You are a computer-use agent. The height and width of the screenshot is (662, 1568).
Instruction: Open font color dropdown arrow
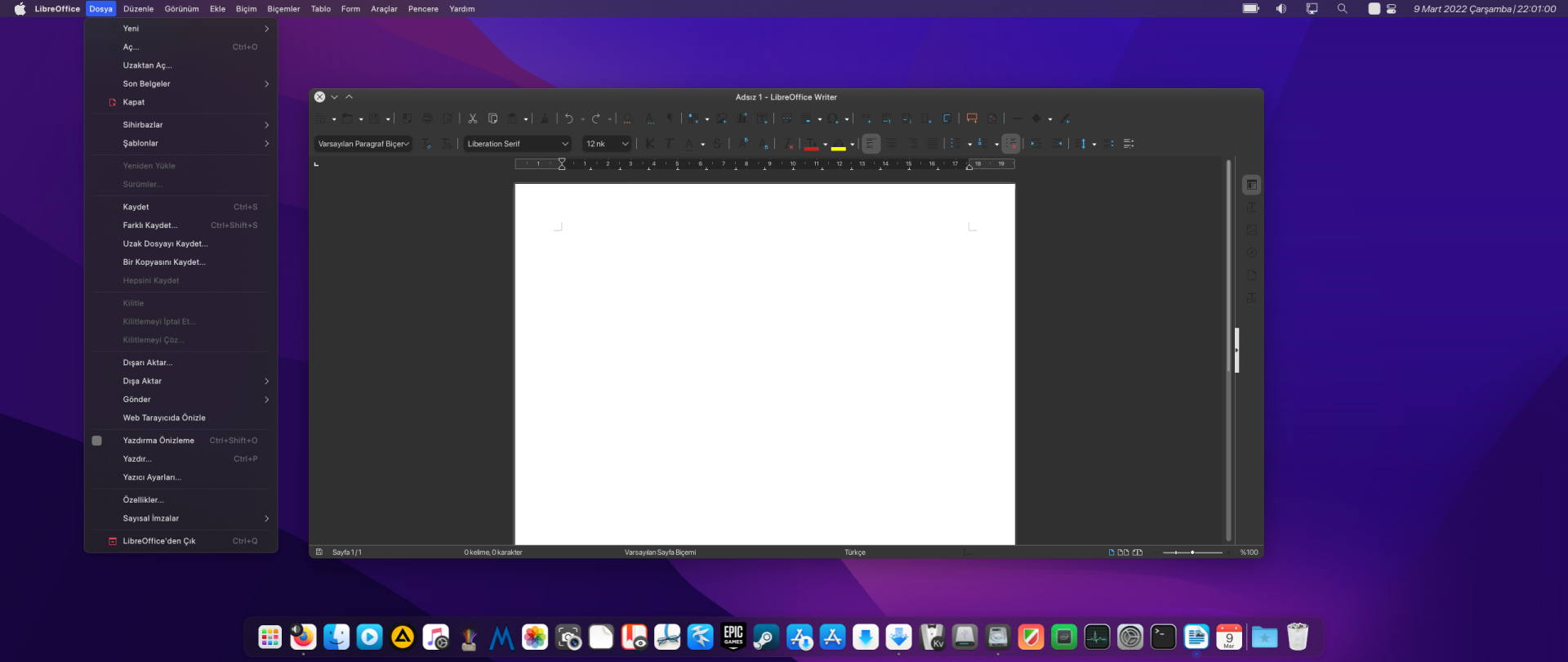tap(825, 145)
